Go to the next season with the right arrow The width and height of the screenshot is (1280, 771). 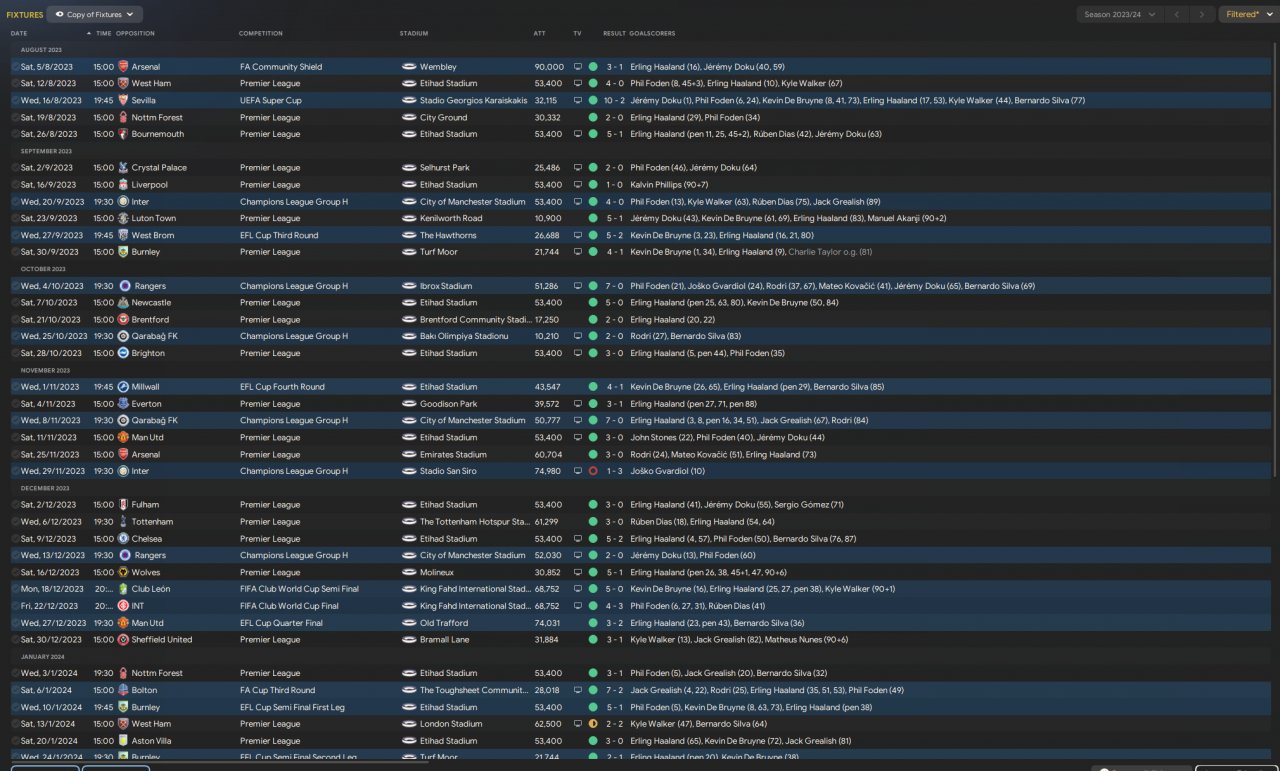click(1202, 14)
